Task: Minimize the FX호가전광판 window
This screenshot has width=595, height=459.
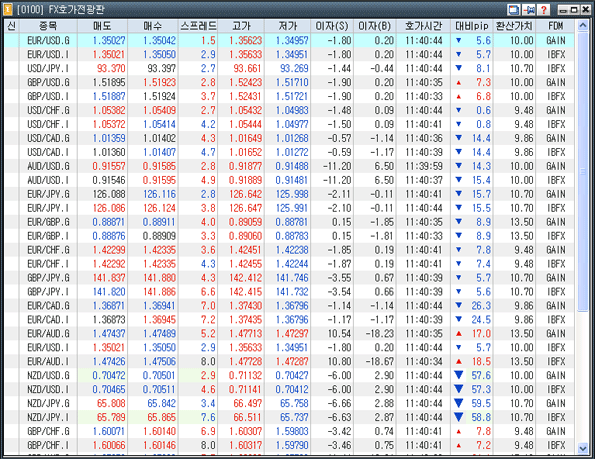Action: (x=563, y=10)
